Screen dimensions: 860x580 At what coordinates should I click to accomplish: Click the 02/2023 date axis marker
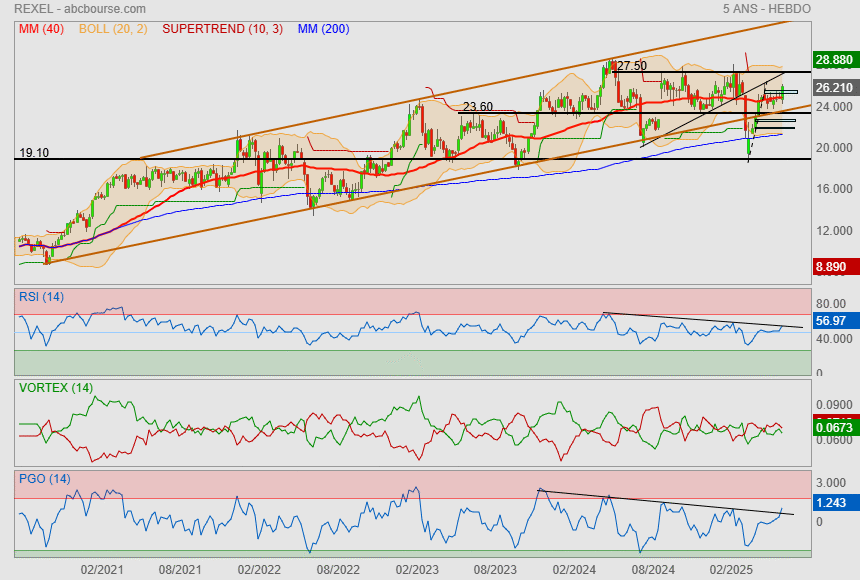pos(417,569)
